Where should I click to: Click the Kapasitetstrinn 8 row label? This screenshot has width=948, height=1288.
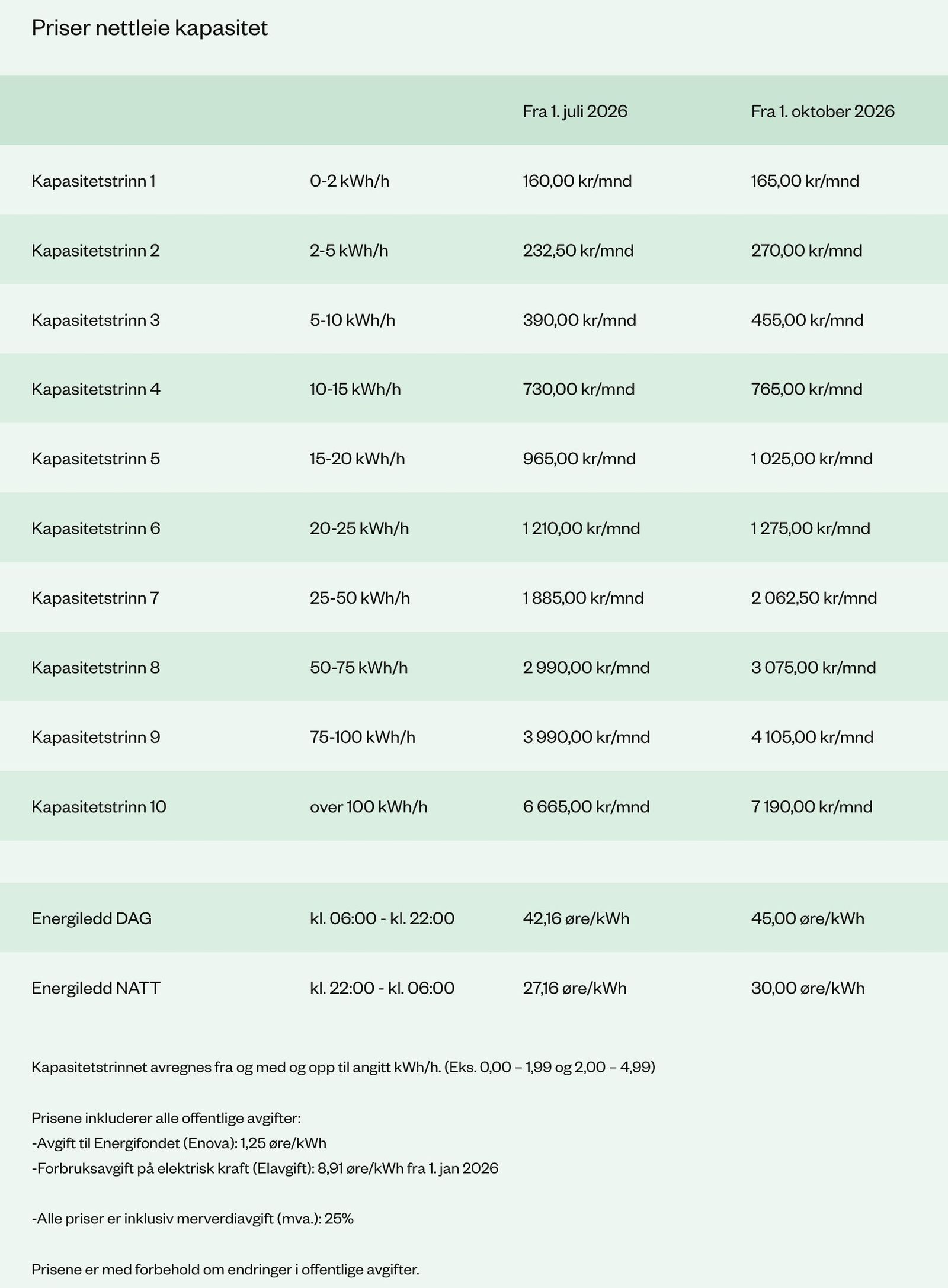pos(95,668)
